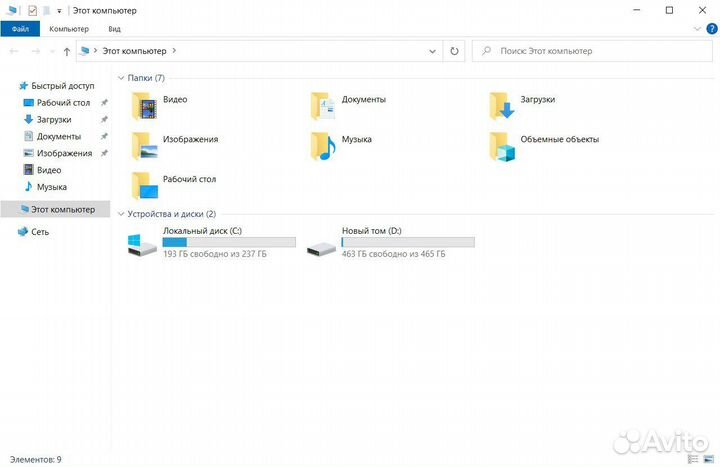
Task: Open the Музыка folder icon in Папки
Action: [323, 146]
